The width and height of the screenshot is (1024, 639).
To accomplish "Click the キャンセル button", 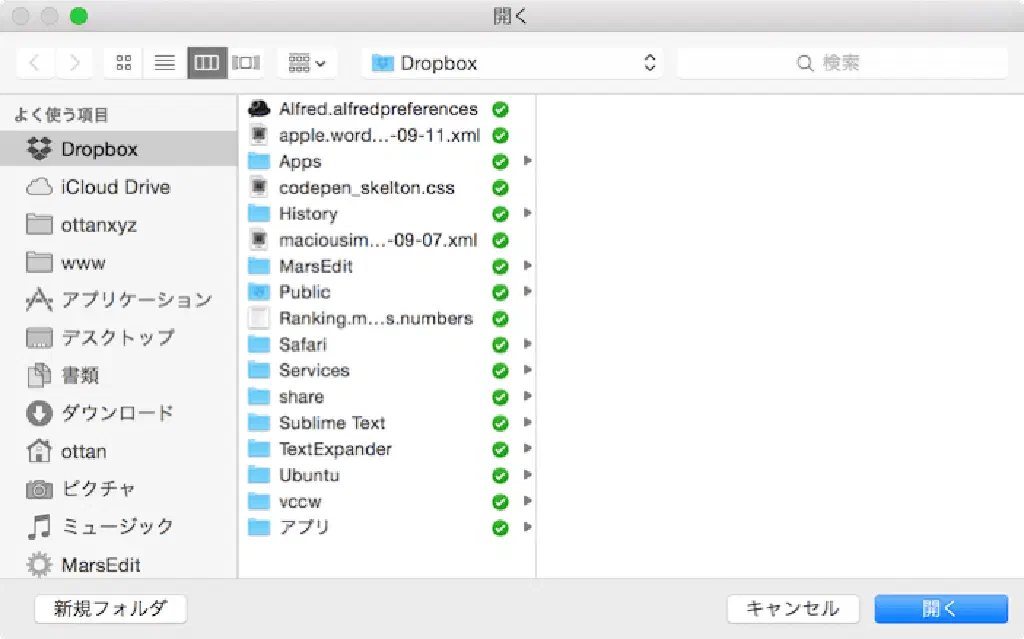I will (x=793, y=608).
